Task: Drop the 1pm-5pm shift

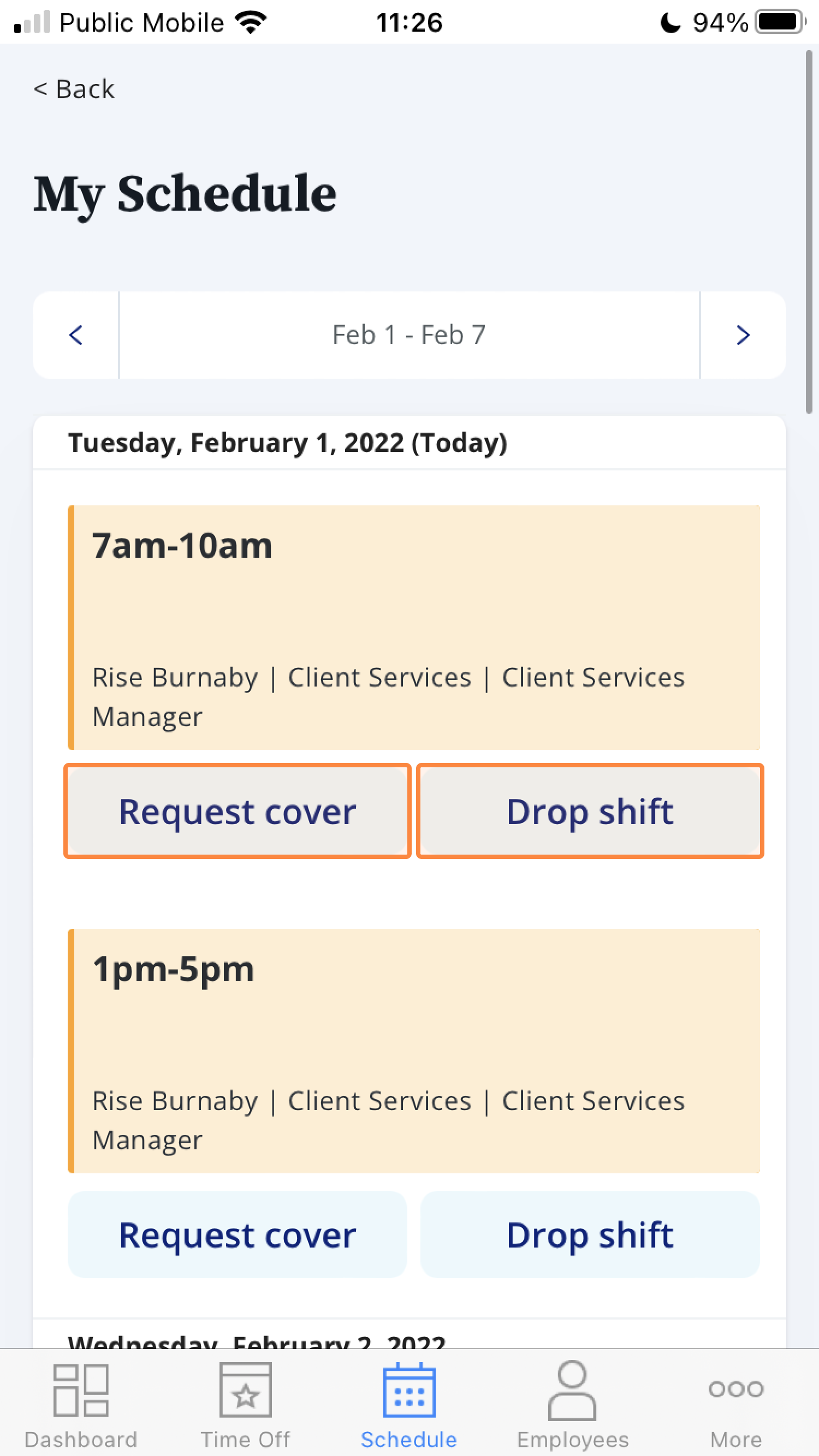Action: pos(590,1234)
